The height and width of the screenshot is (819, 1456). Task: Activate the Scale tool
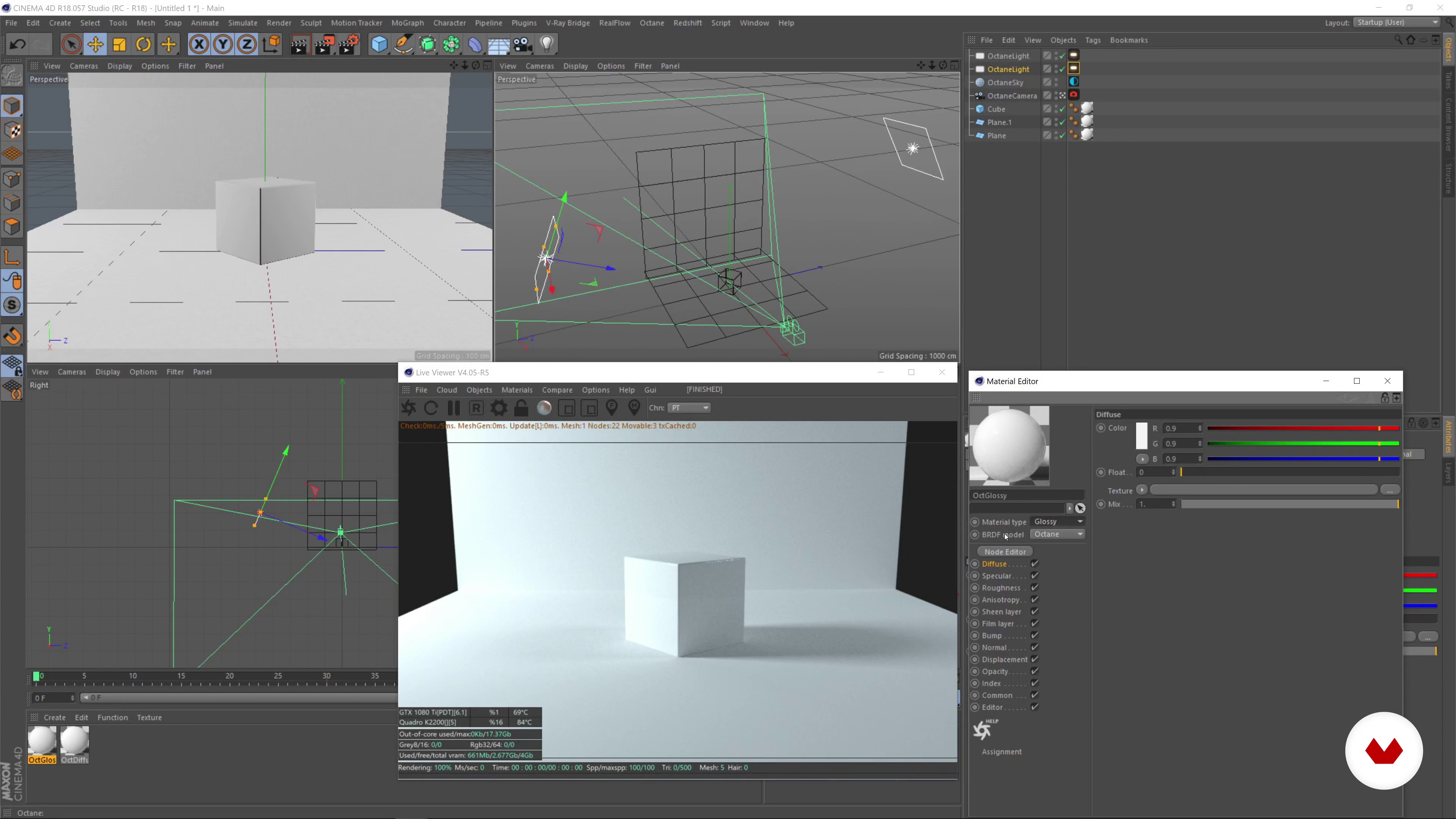click(x=120, y=44)
